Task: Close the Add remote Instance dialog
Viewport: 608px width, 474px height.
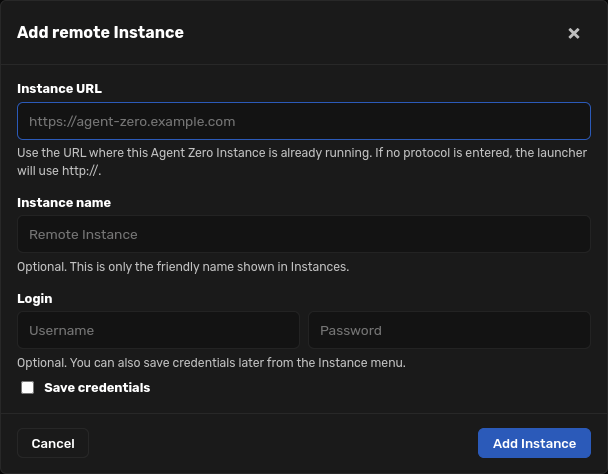Action: (573, 33)
